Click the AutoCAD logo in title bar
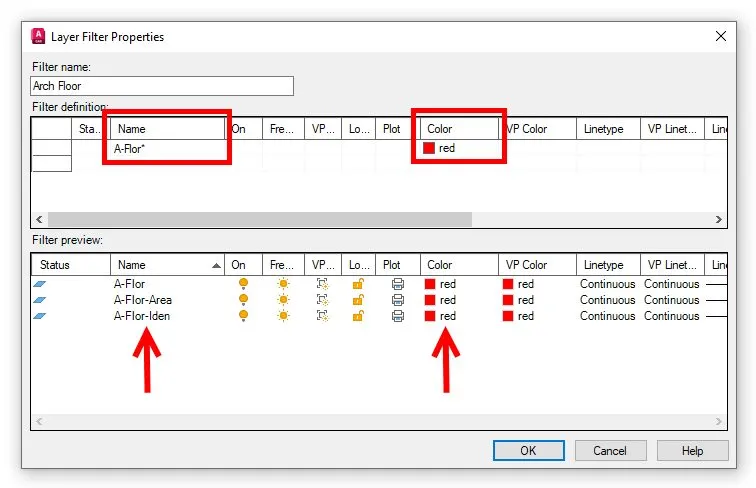756x488 pixels. 39,37
